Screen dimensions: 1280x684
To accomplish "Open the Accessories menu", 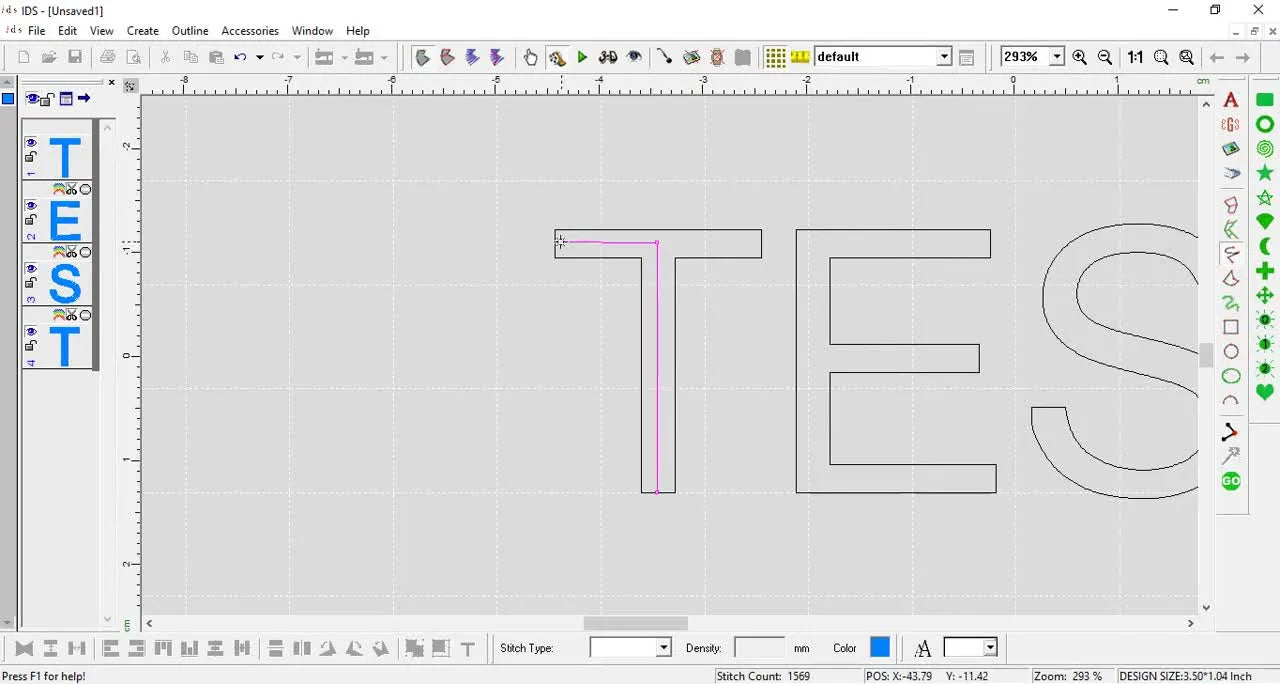I will [250, 31].
